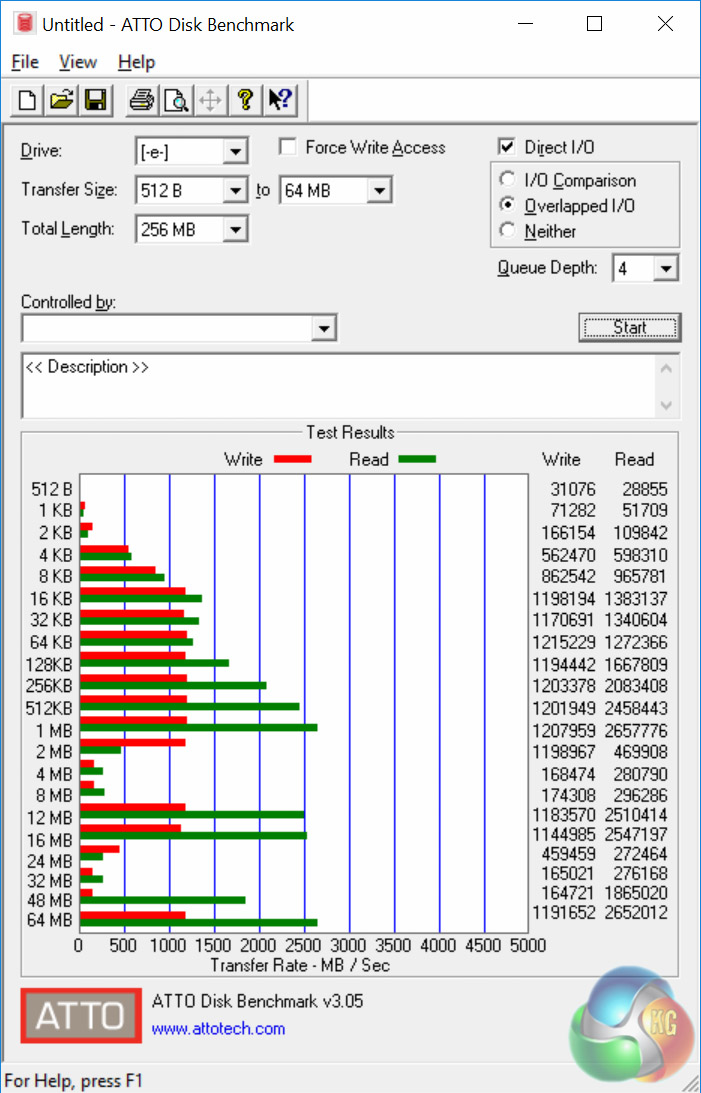
Task: Open the File menu
Action: click(25, 62)
